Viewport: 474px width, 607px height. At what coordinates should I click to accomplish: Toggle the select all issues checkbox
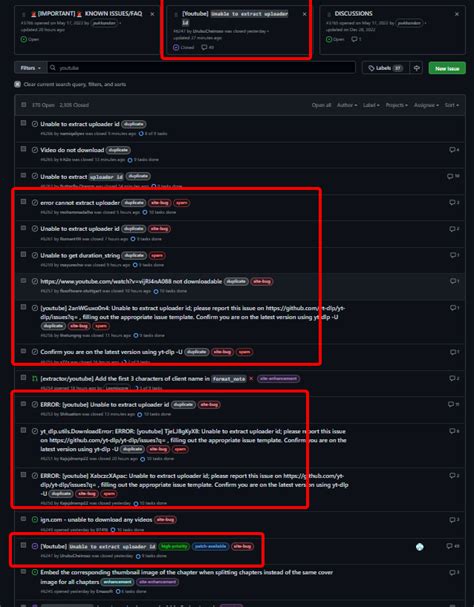24,105
